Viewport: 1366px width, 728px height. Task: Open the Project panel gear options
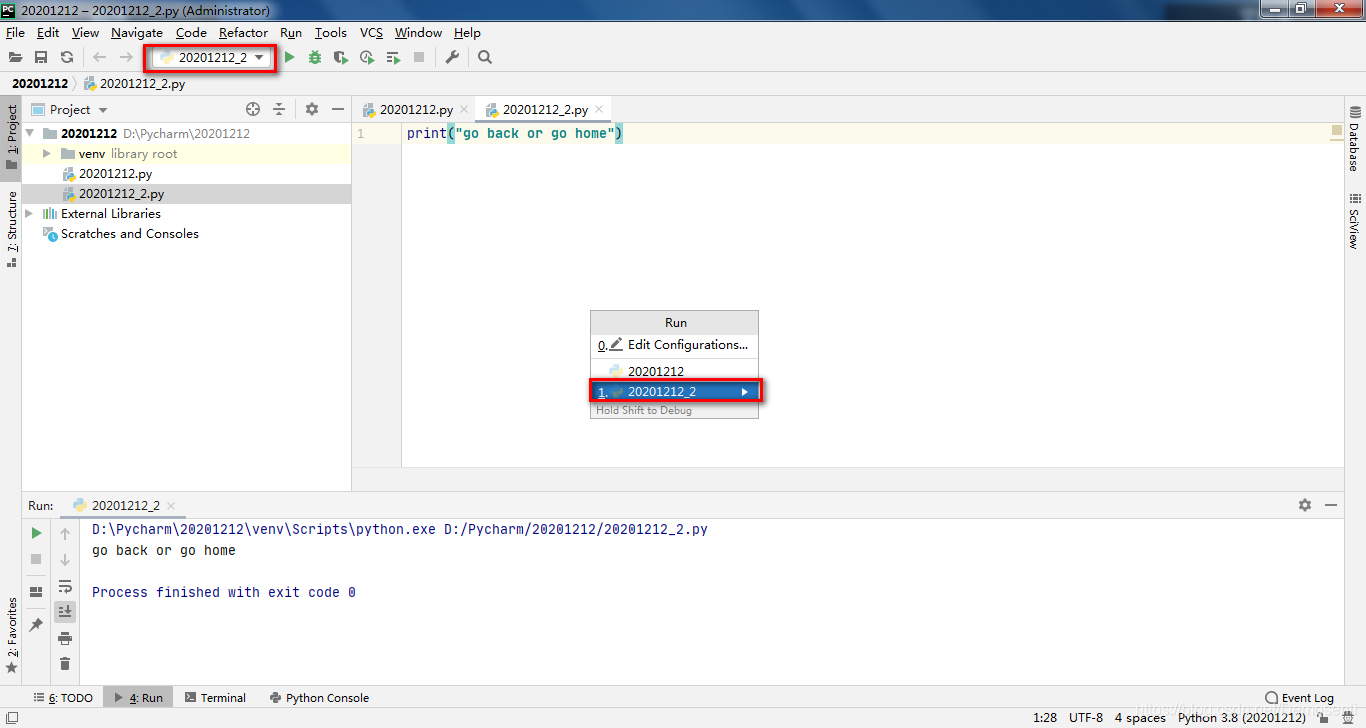click(312, 109)
